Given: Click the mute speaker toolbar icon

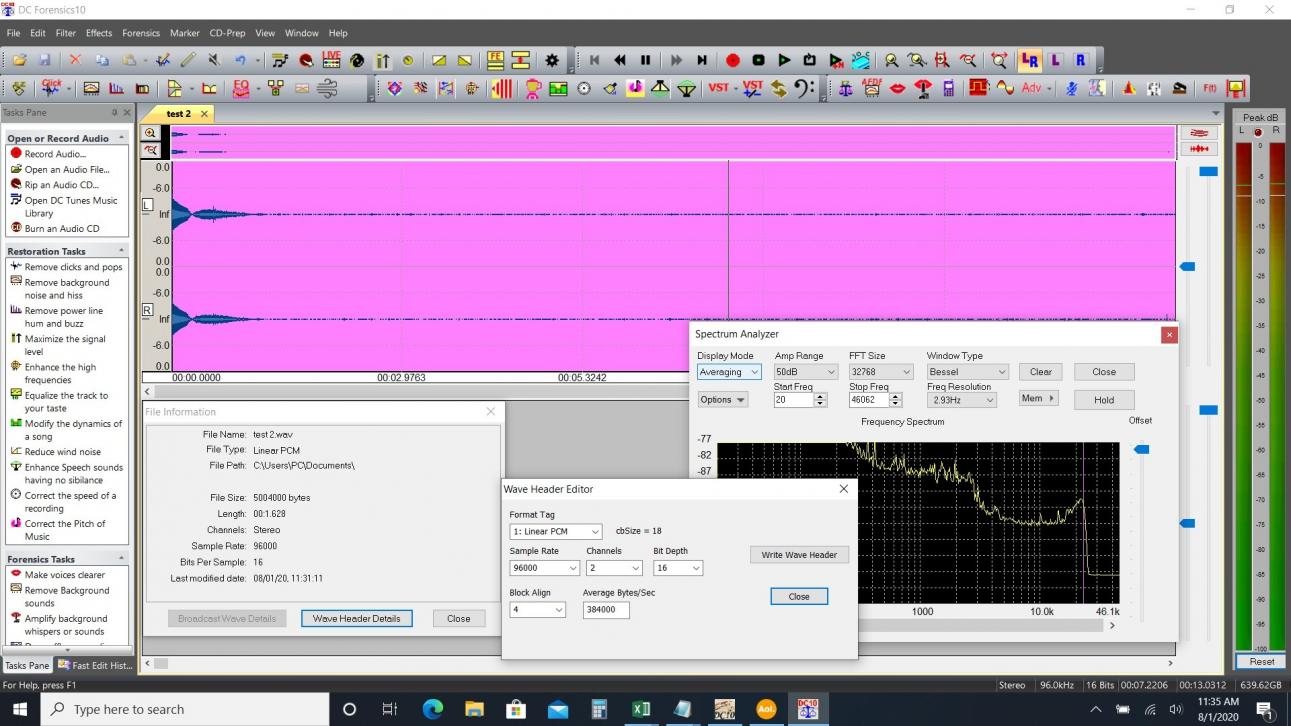Looking at the screenshot, I should tap(214, 60).
